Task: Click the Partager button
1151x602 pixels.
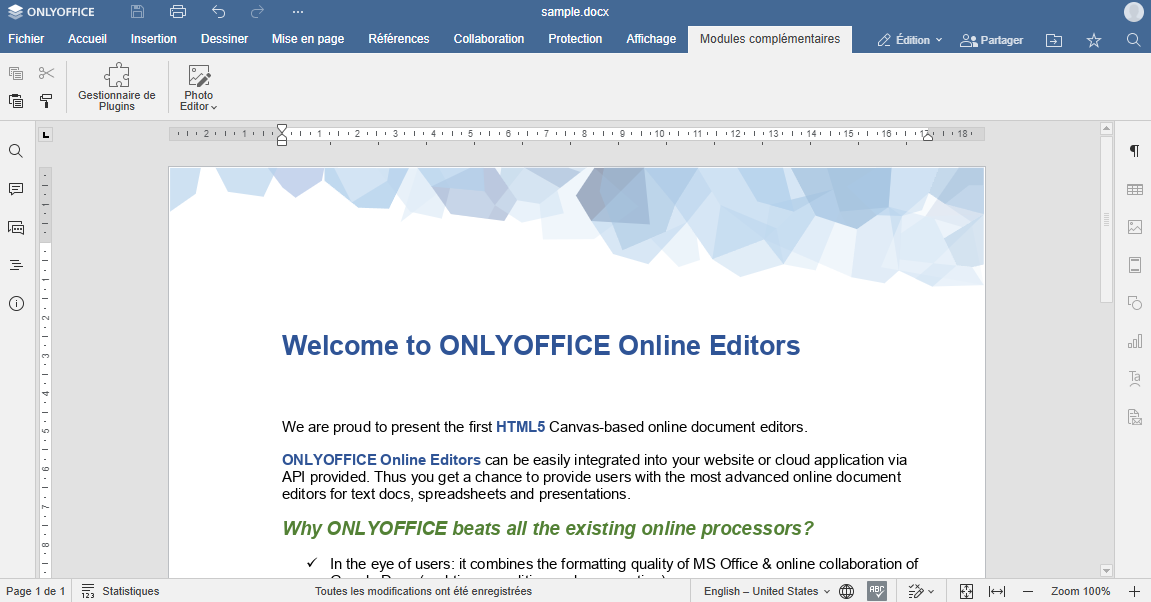Action: pyautogui.click(x=991, y=40)
